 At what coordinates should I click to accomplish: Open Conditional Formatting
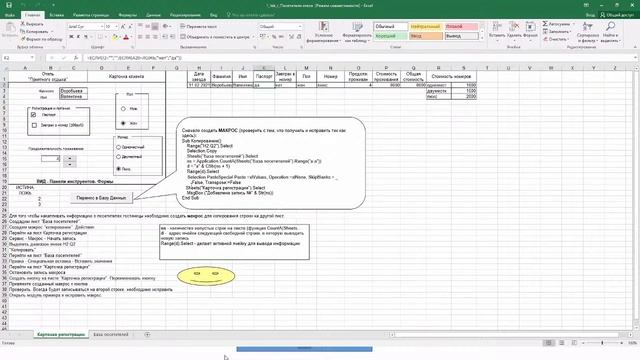[x=324, y=32]
